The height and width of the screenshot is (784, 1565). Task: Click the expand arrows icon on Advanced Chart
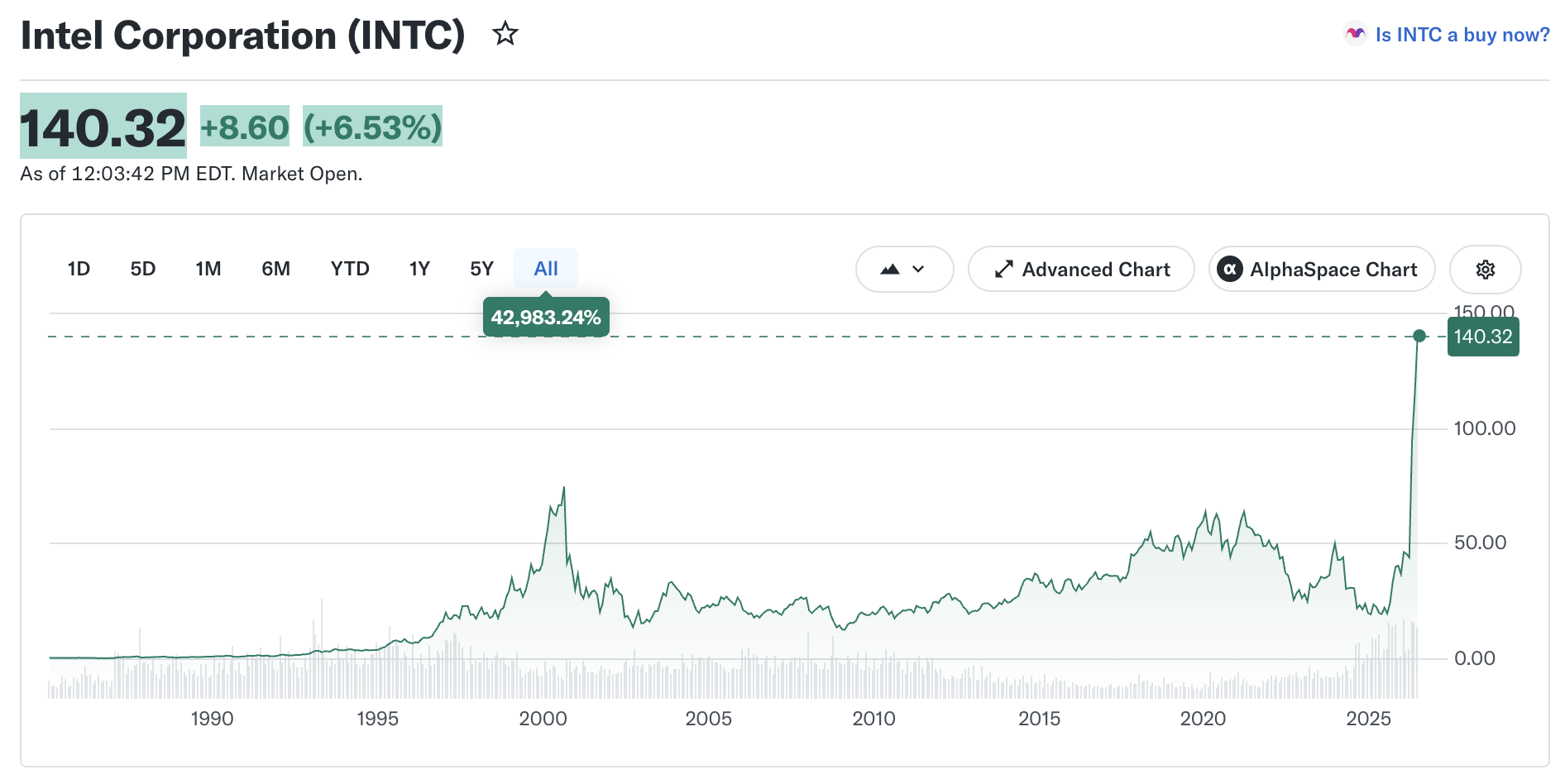click(x=1004, y=269)
